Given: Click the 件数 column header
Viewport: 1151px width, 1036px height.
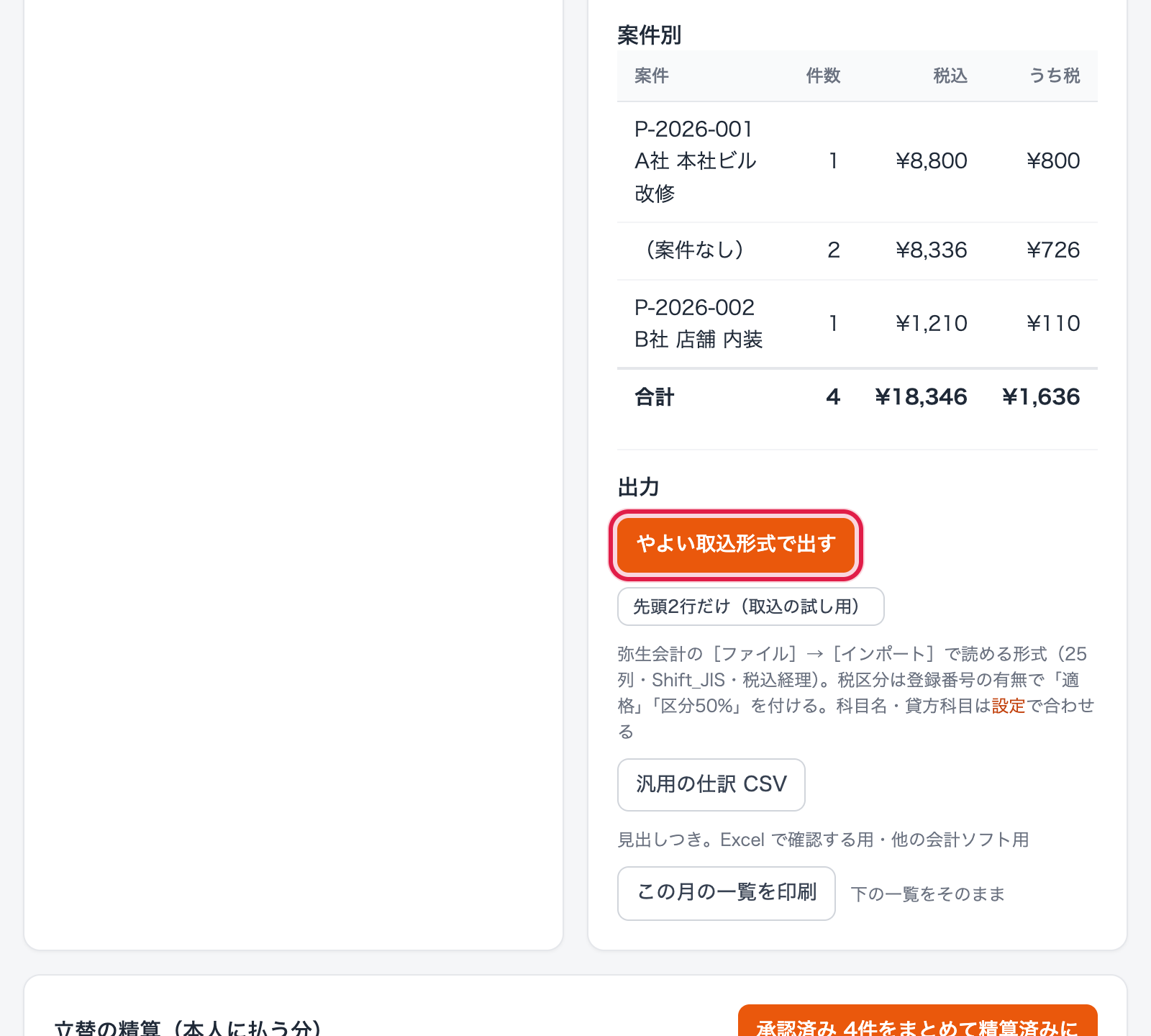Looking at the screenshot, I should pyautogui.click(x=822, y=76).
